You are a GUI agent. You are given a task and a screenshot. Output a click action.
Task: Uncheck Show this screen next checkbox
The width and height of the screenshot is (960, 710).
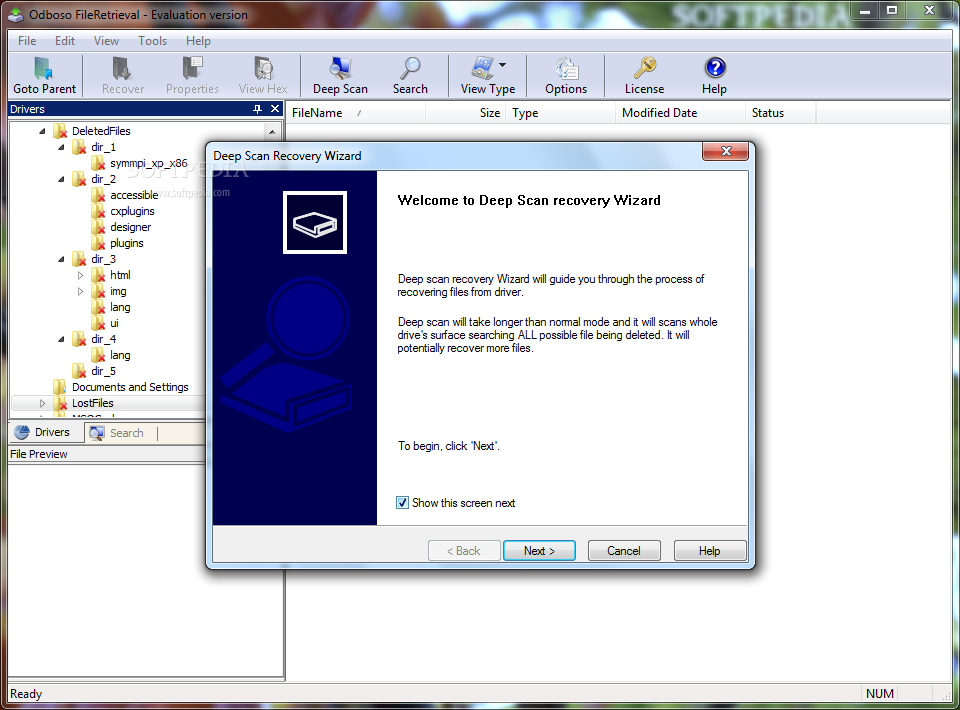click(x=402, y=503)
